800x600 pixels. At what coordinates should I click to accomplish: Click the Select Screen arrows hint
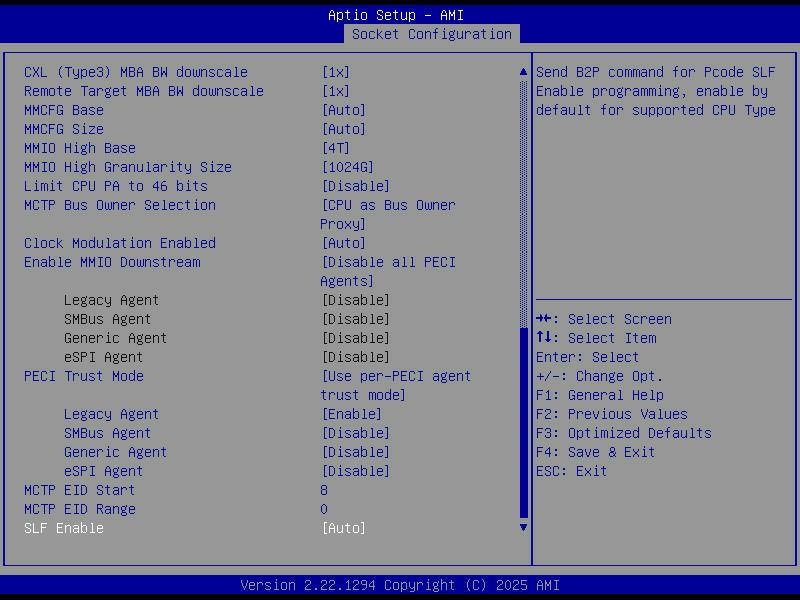[604, 319]
